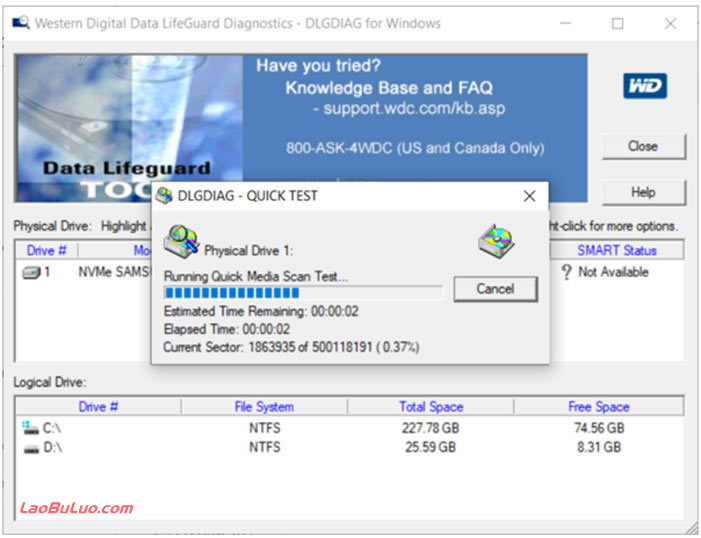Click the Close button in main window
701x538 pixels.
coord(643,146)
